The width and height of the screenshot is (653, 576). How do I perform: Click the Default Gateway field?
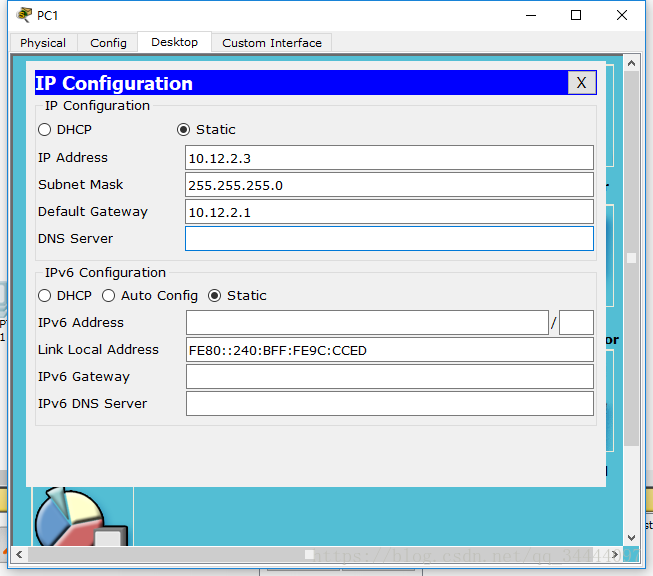point(389,212)
